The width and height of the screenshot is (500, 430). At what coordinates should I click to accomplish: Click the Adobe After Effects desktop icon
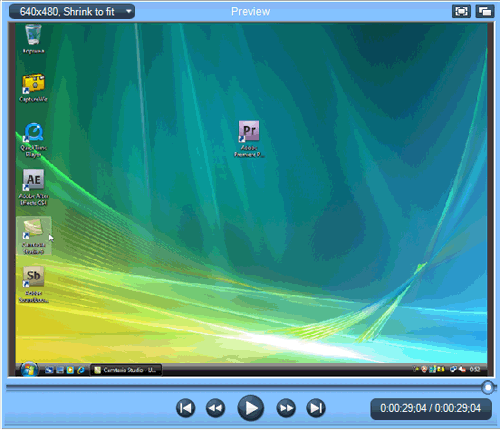[33, 187]
